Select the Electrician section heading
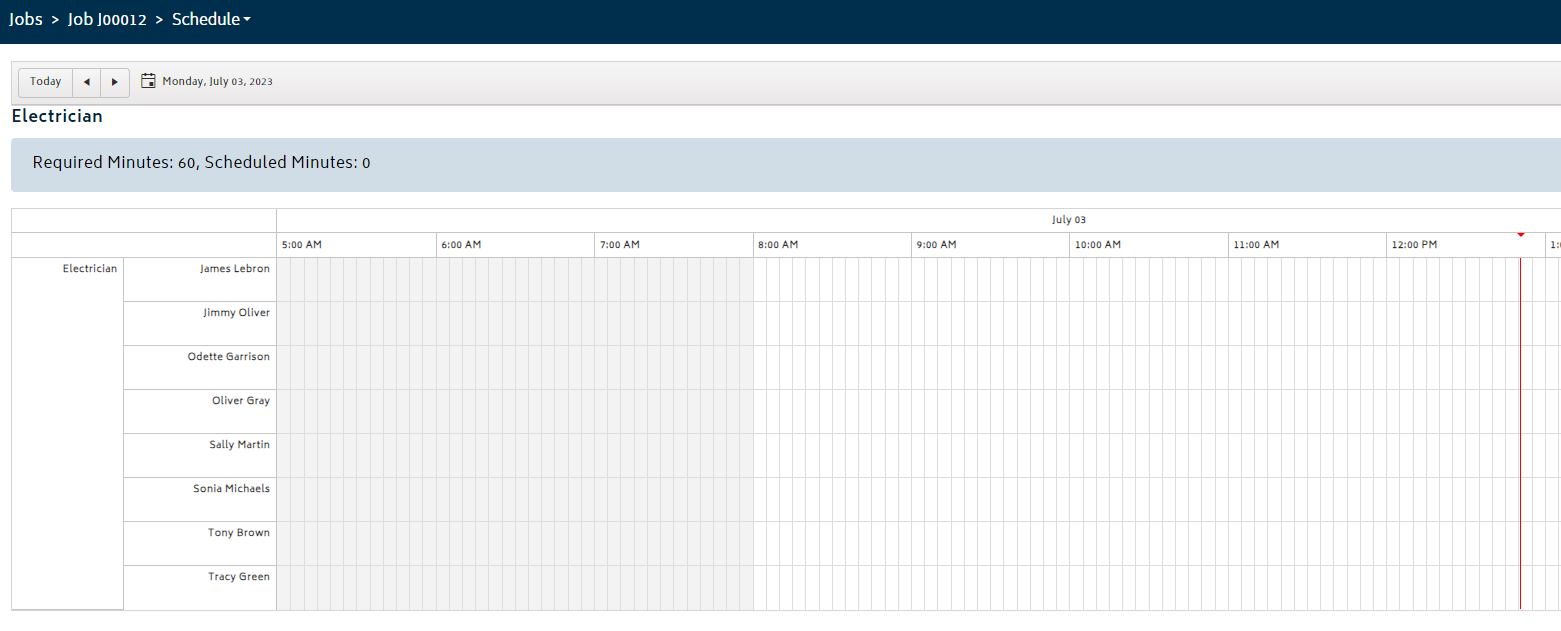Viewport: 1561px width, 631px height. pos(57,116)
